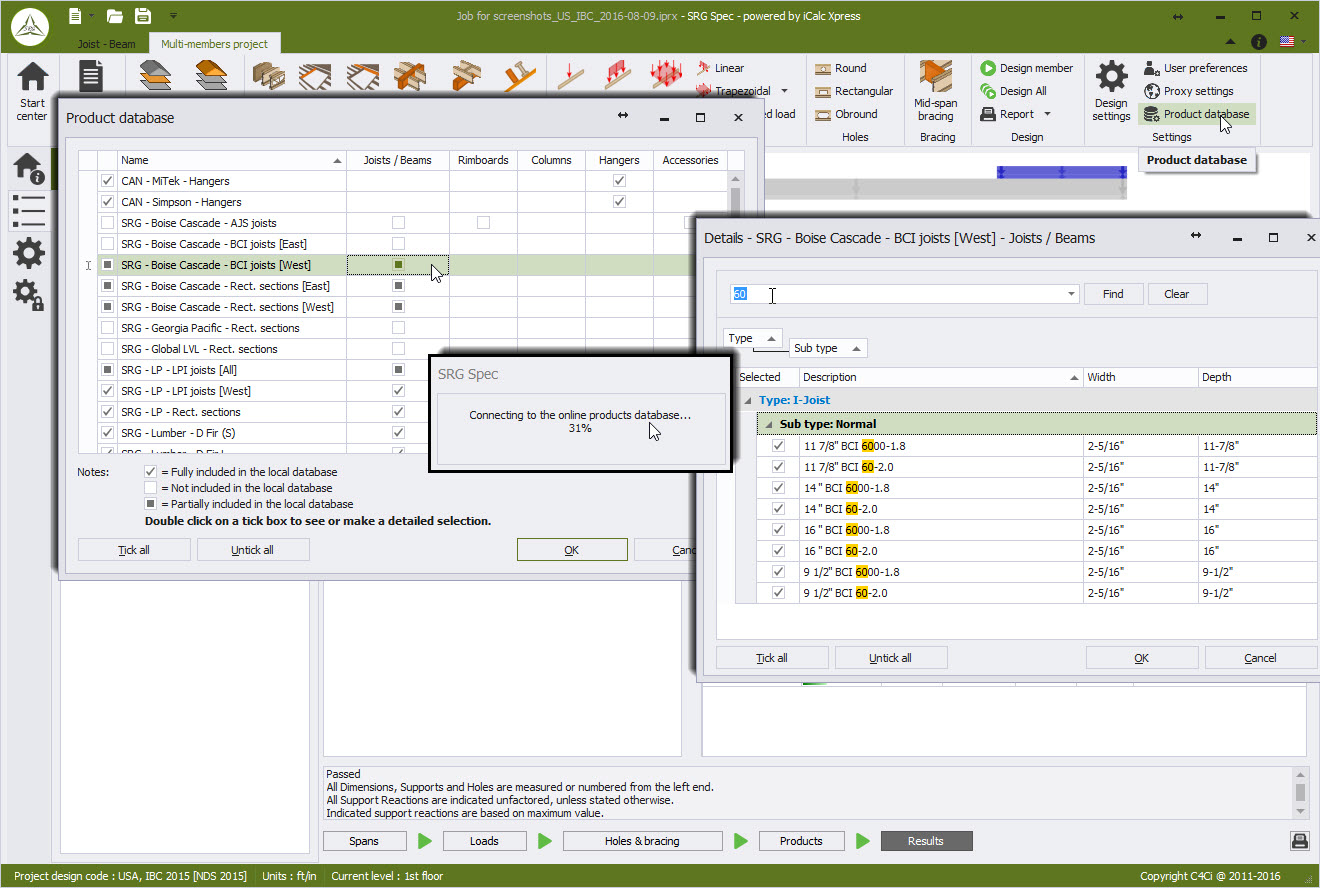
Task: Untick Selected box for 11 7/8" BCI 6000-1.8
Action: (778, 446)
